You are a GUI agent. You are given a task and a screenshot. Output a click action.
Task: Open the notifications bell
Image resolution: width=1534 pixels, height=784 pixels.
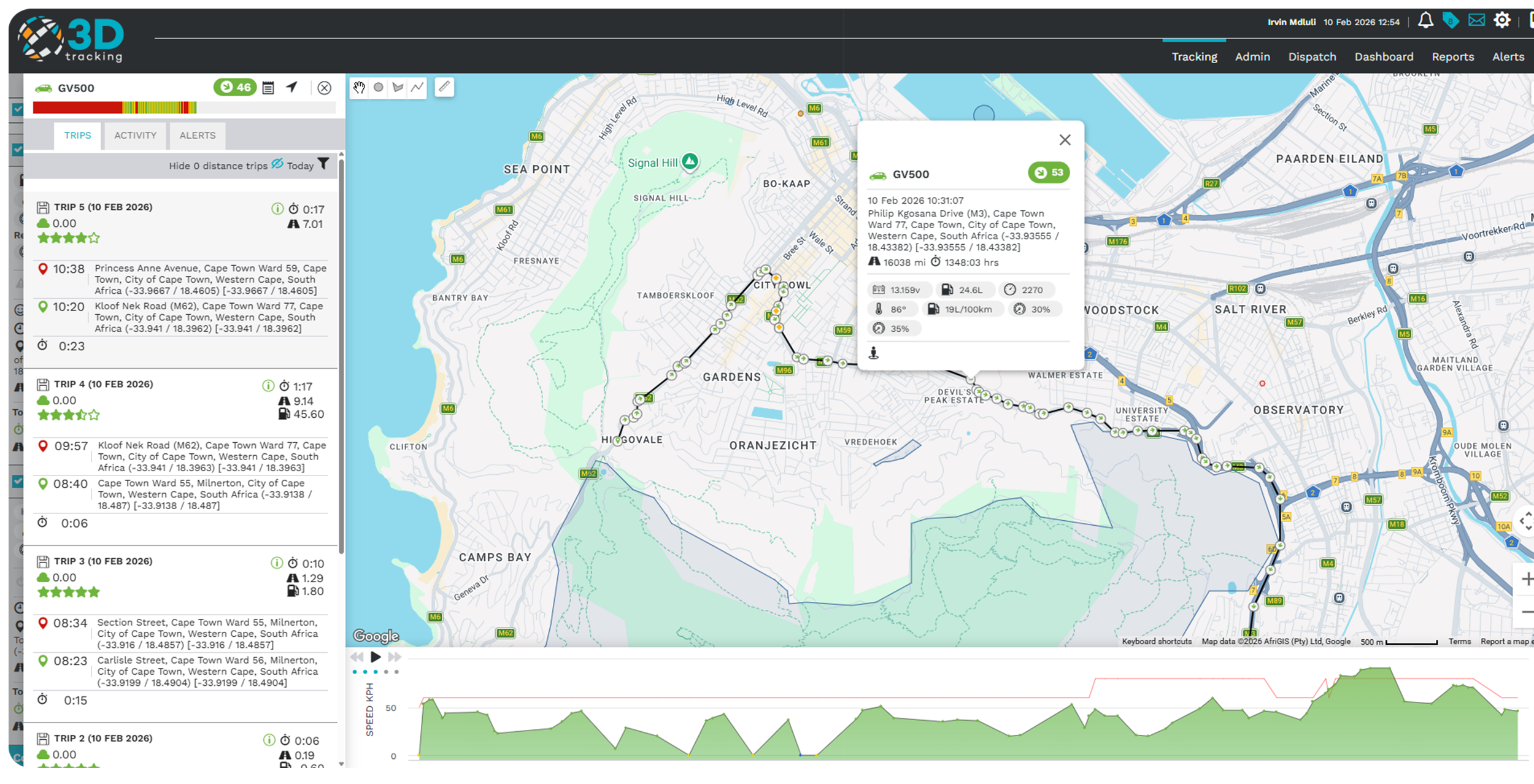coord(1425,21)
